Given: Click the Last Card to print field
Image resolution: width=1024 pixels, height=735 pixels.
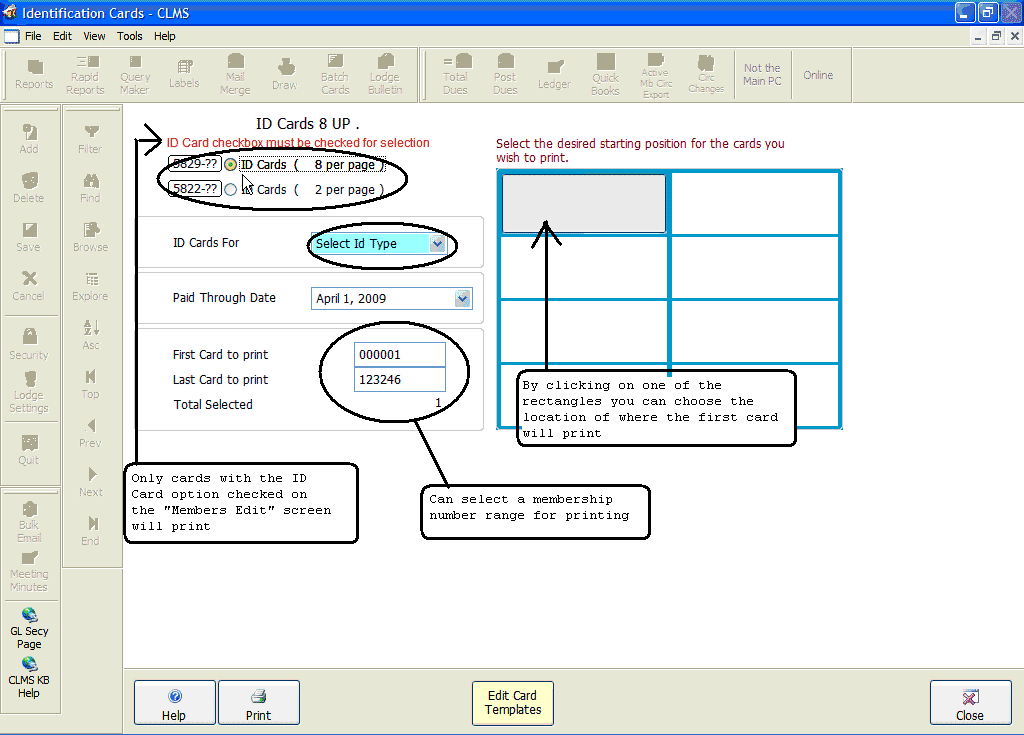Looking at the screenshot, I should coord(399,380).
